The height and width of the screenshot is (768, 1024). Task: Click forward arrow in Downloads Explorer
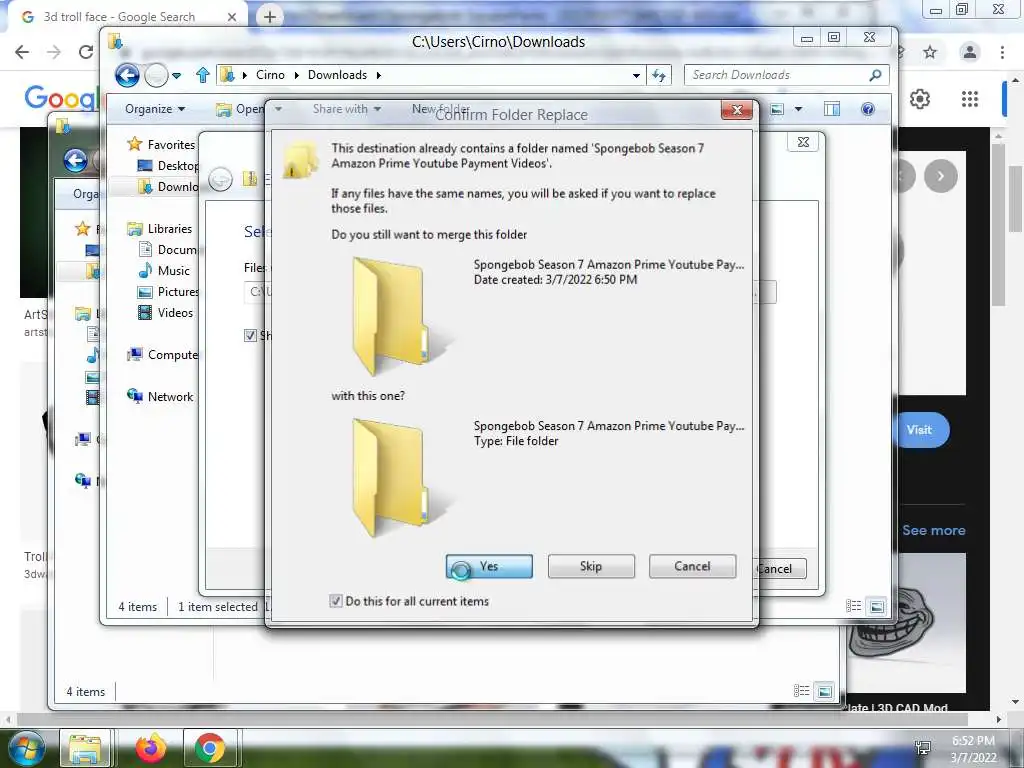pos(155,76)
